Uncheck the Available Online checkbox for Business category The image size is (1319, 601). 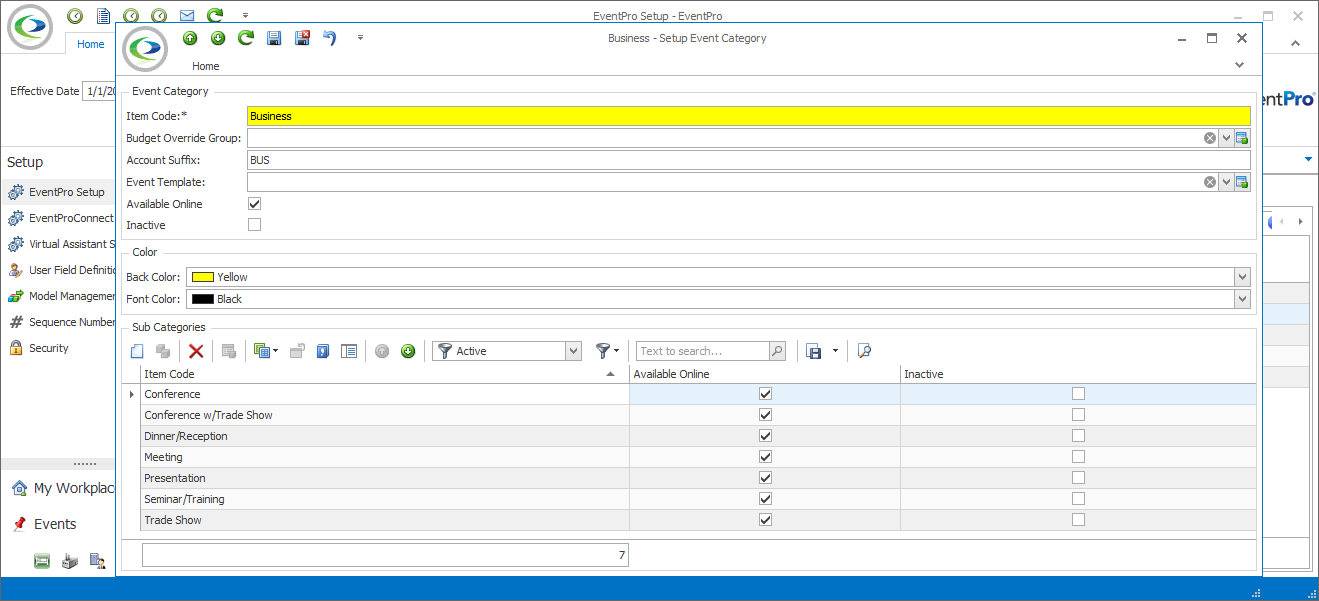click(254, 204)
